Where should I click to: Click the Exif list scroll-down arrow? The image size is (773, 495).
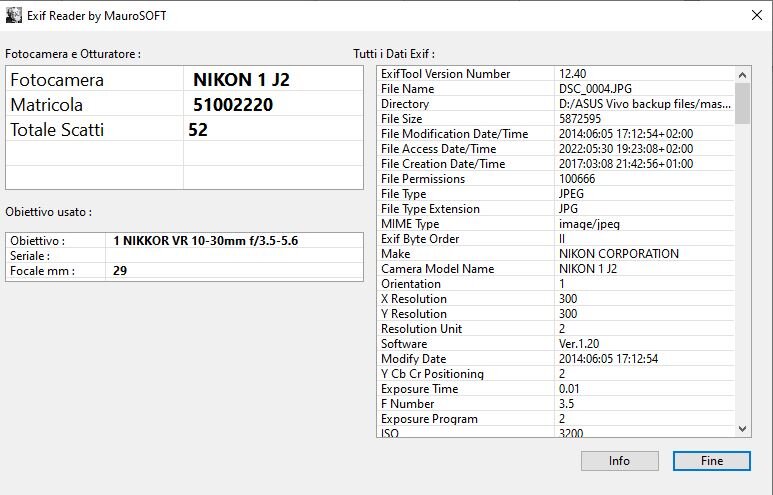pyautogui.click(x=742, y=428)
